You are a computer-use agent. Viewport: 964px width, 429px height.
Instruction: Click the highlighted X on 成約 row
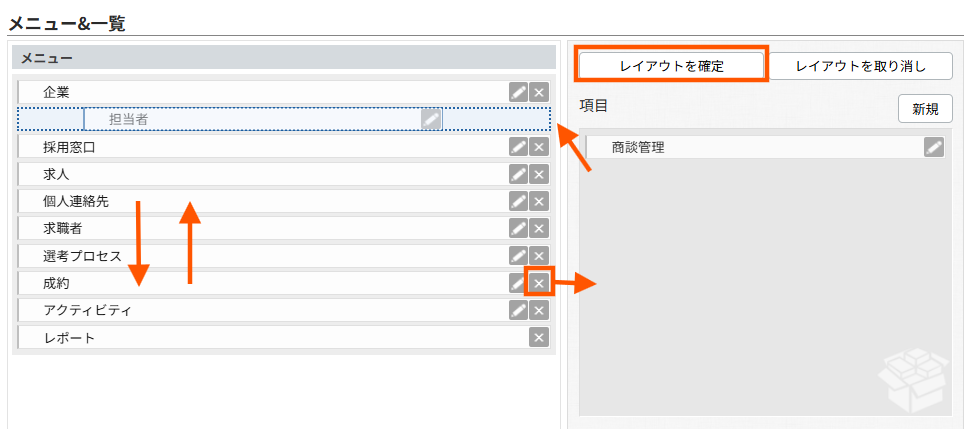point(539,283)
